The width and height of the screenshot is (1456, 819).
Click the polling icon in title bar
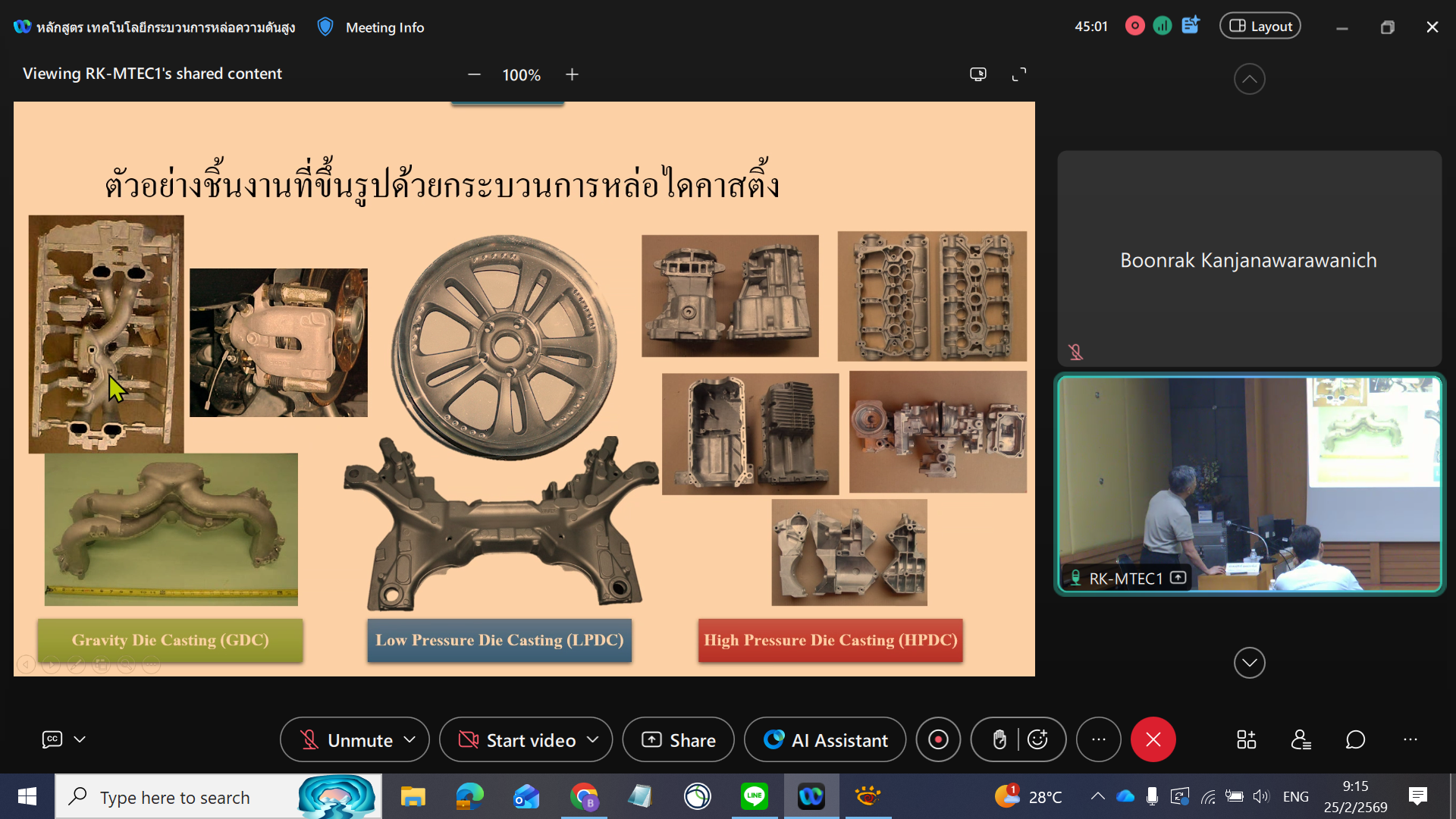point(1162,27)
